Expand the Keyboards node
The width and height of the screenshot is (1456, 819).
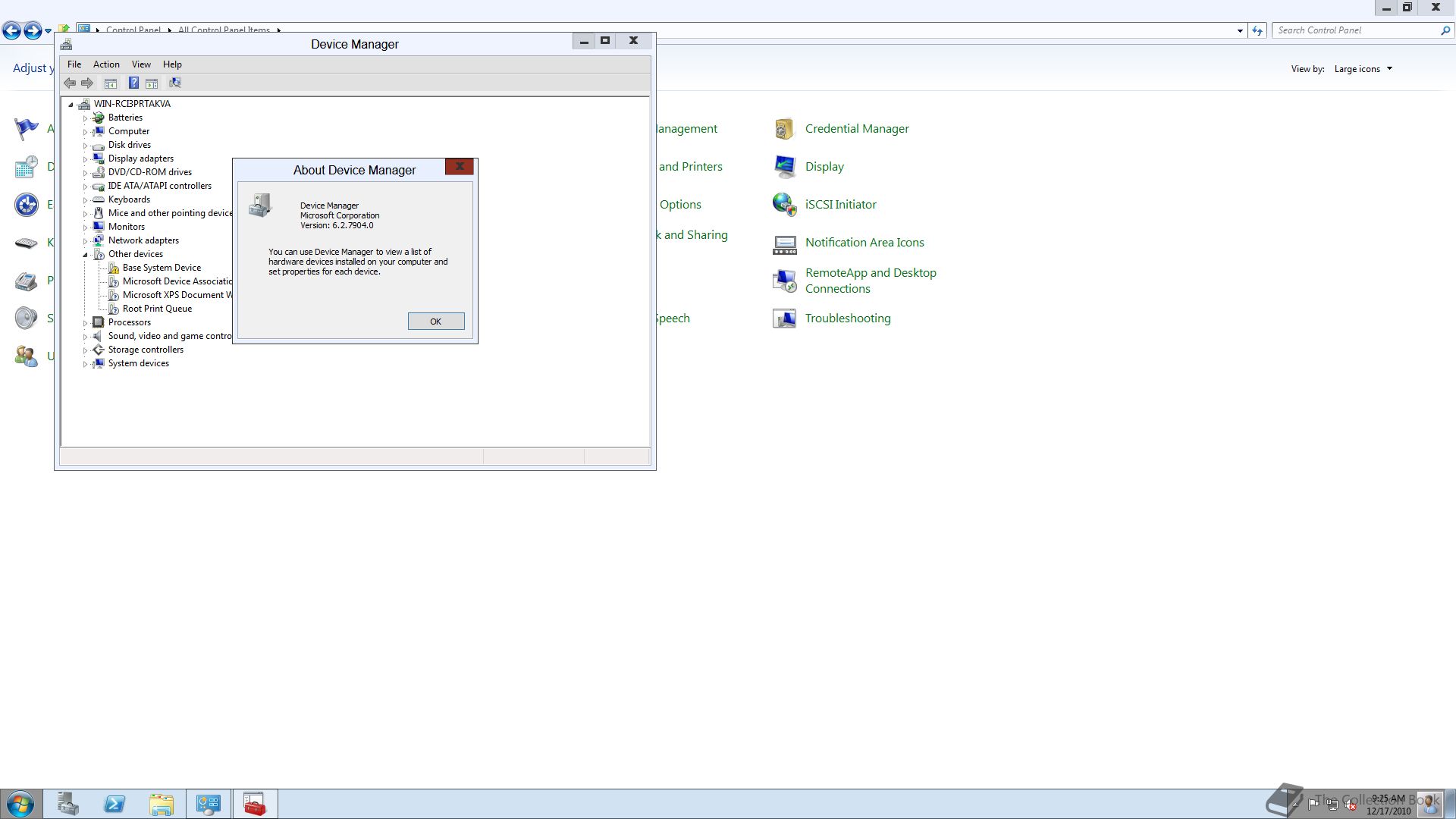(x=85, y=200)
